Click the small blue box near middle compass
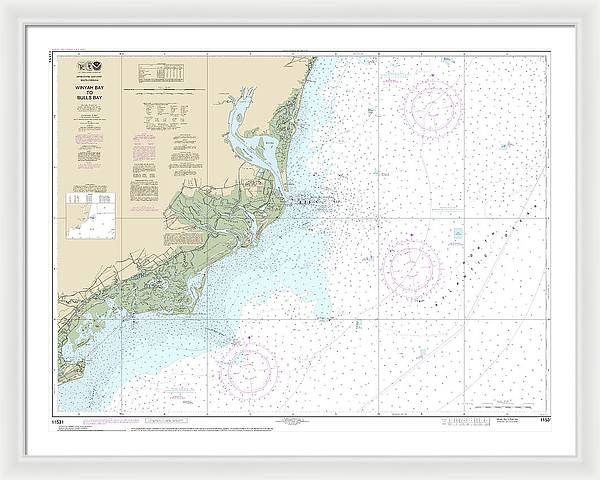Screen dimensions: 600x480 [457, 233]
